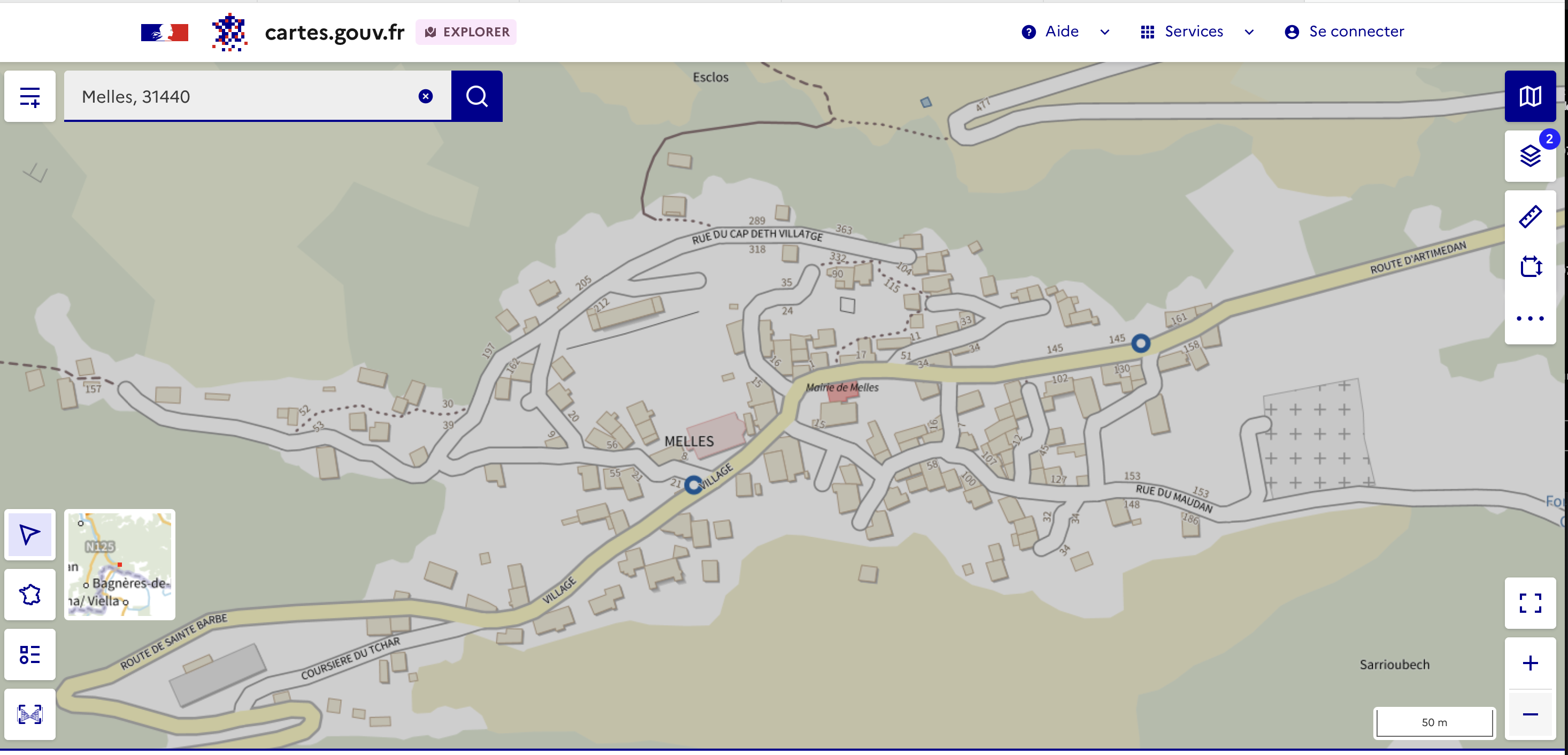The image size is (1568, 755).
Task: Click the 50 m scale bar
Action: pos(1434,722)
